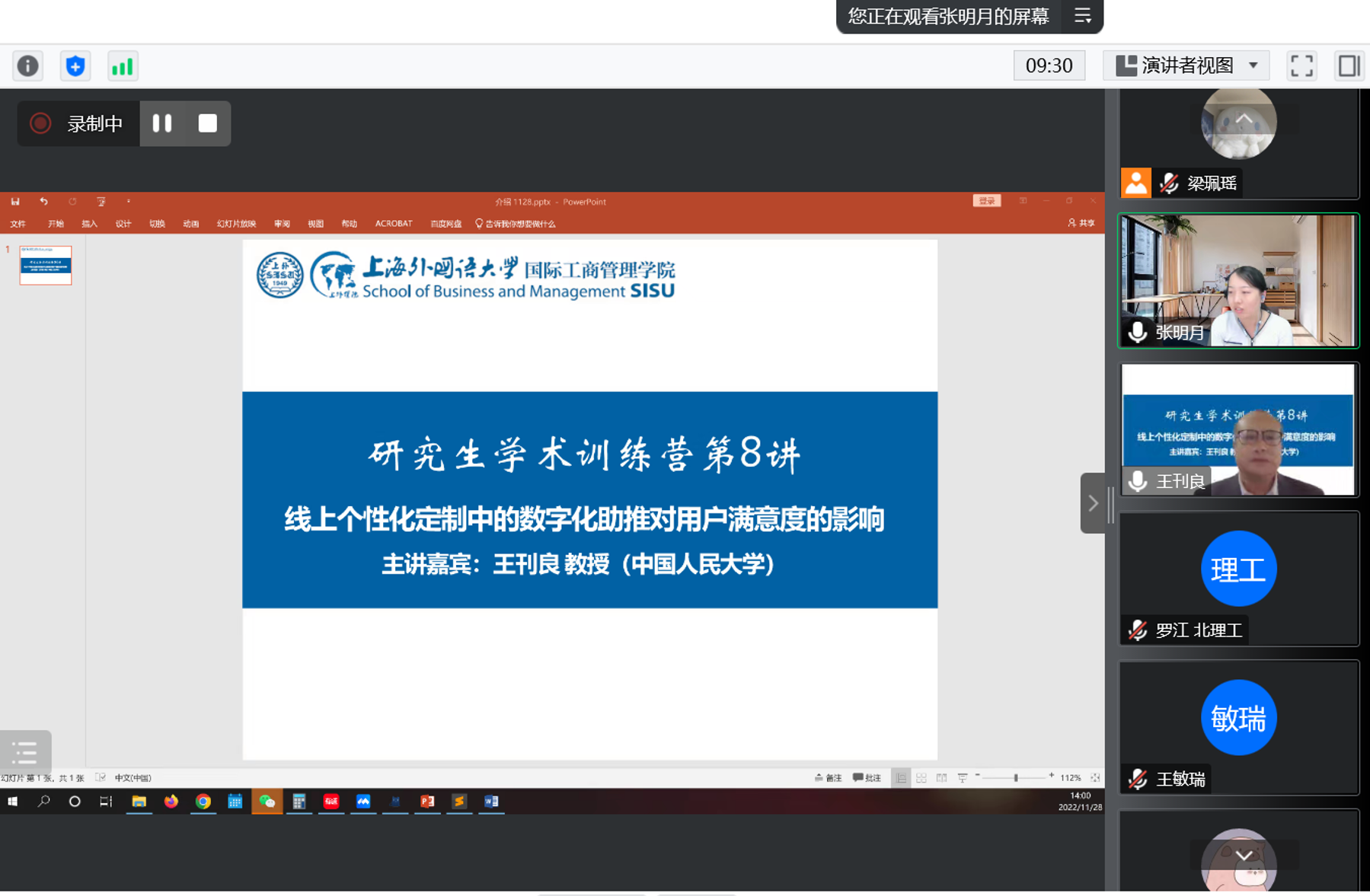Open the floating list menu icon
Viewport: 1370px width, 896px height.
(x=25, y=752)
